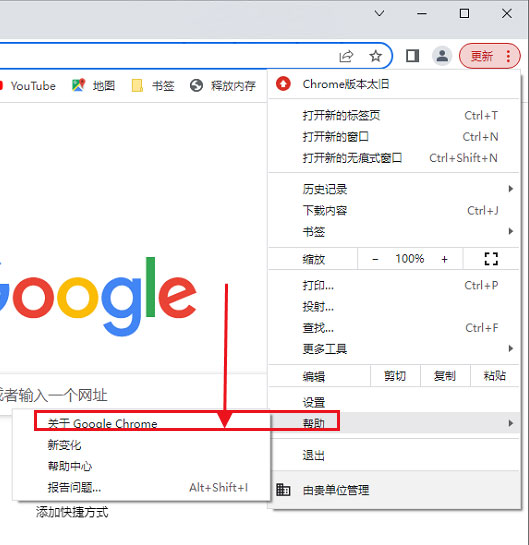Choose 退出 to exit Chrome
Image resolution: width=529 pixels, height=545 pixels.
point(394,455)
